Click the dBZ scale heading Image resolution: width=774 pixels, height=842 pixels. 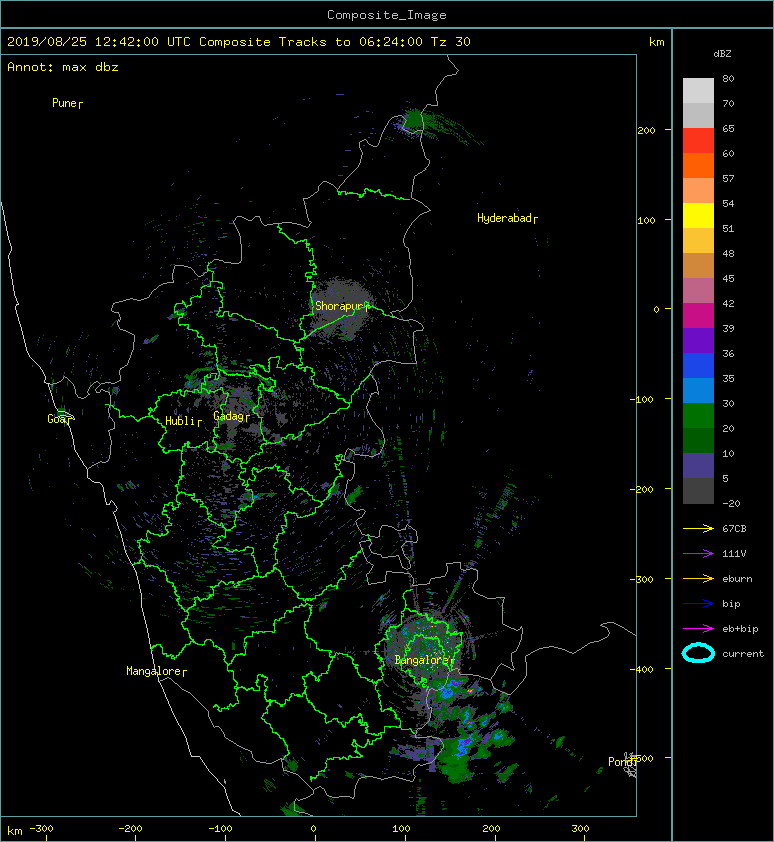(722, 54)
